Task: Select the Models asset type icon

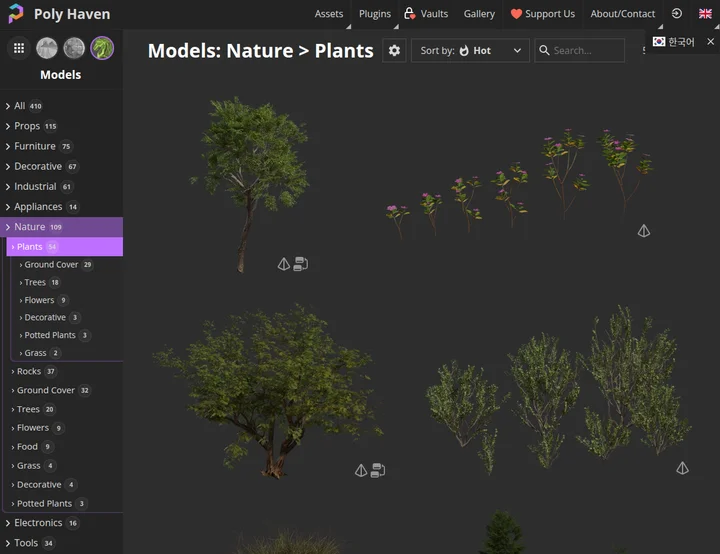Action: (102, 48)
